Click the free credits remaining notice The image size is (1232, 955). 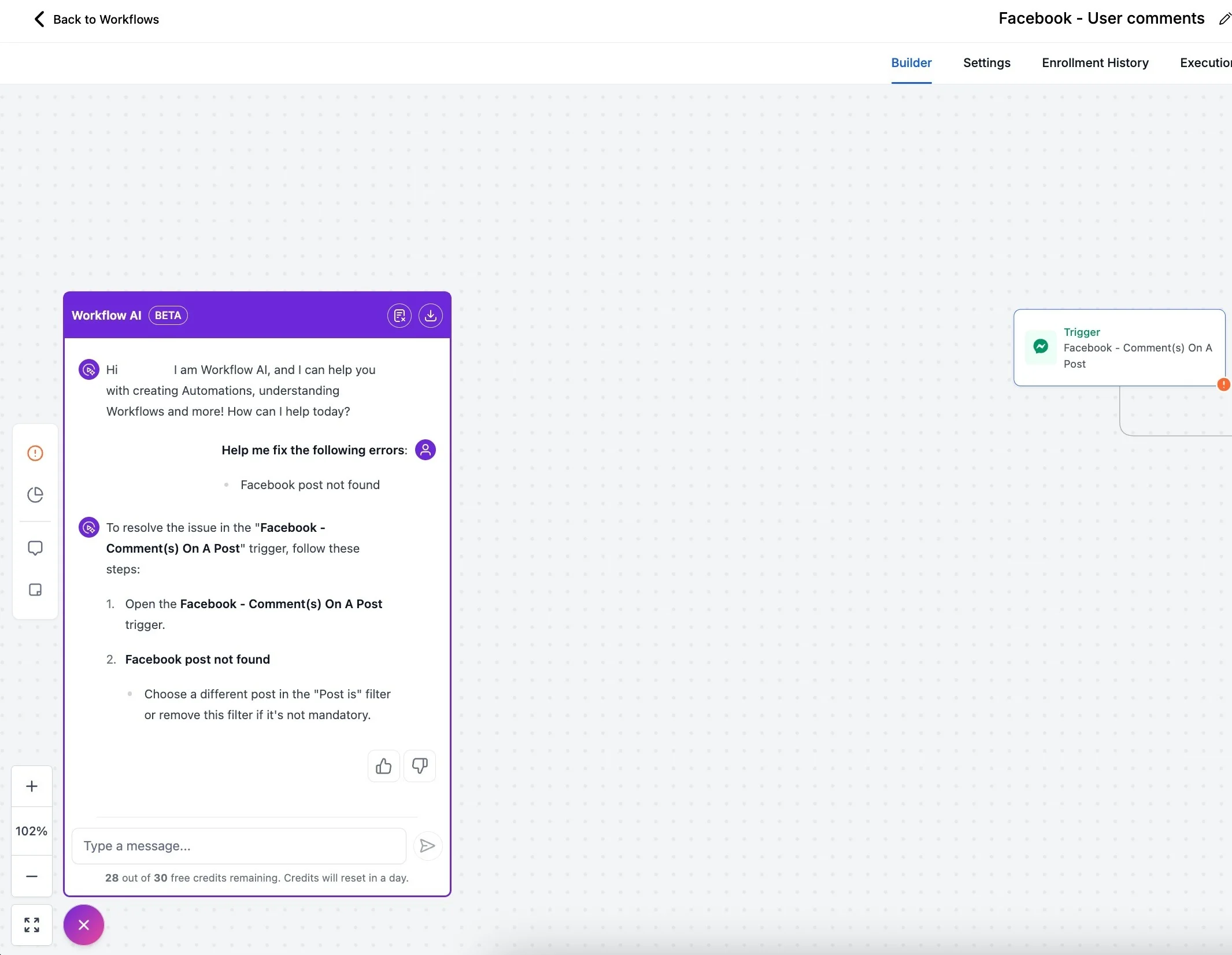(x=257, y=878)
